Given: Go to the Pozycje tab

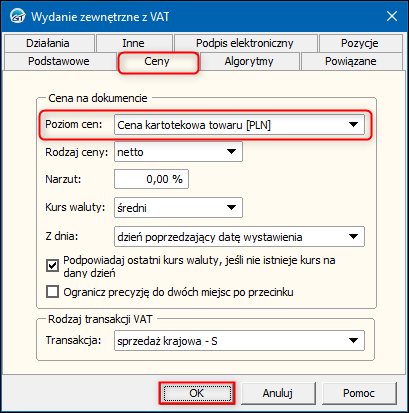Looking at the screenshot, I should point(360,43).
